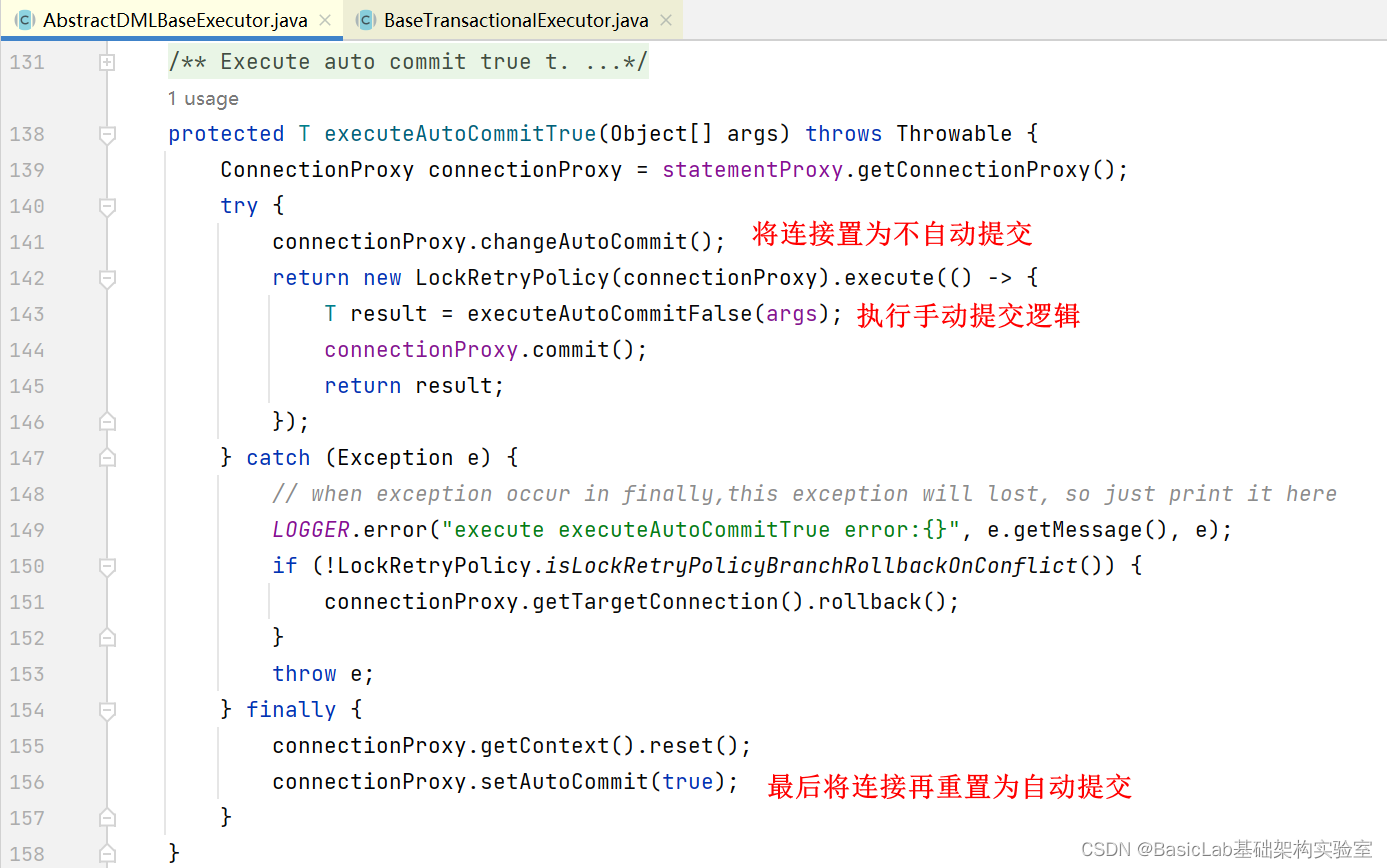
Task: Click 'return result;' on line 145
Action: click(415, 386)
